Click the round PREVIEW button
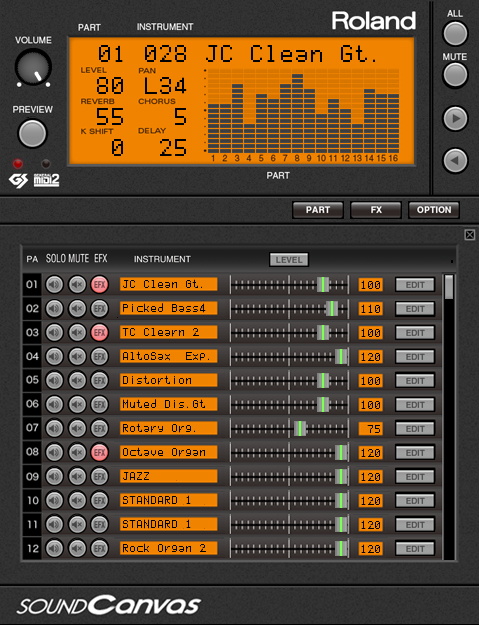This screenshot has width=479, height=625. (32, 134)
